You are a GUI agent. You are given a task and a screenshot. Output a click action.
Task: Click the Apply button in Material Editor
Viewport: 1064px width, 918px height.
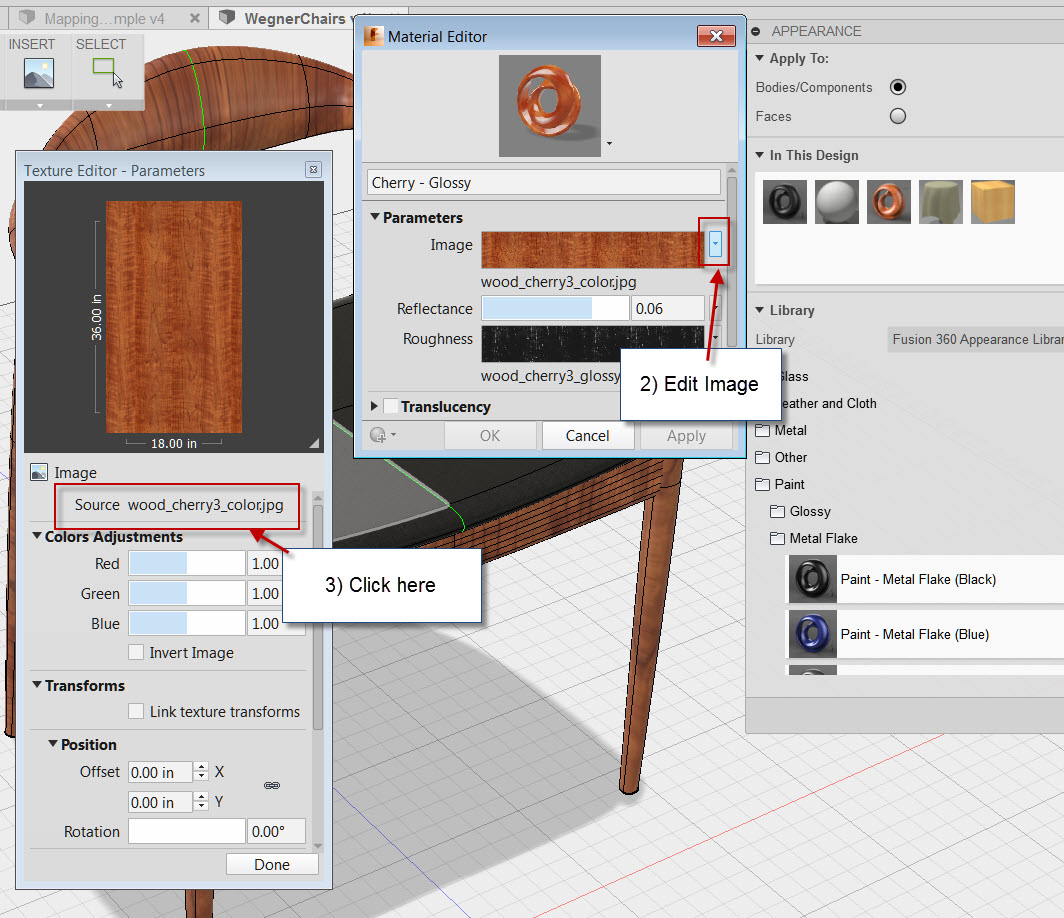coord(686,435)
